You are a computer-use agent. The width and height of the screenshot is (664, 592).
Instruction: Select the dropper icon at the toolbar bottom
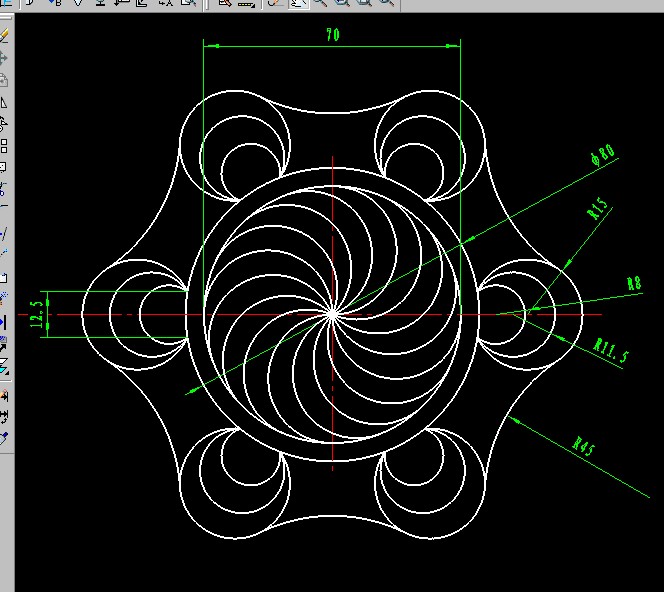(x=4, y=439)
